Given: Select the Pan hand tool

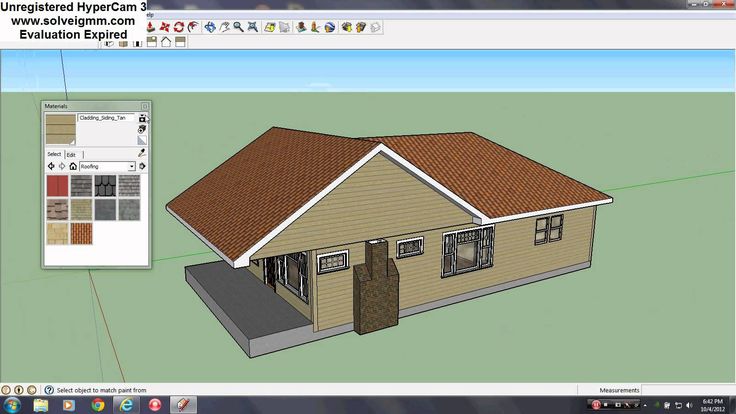Looking at the screenshot, I should [224, 27].
